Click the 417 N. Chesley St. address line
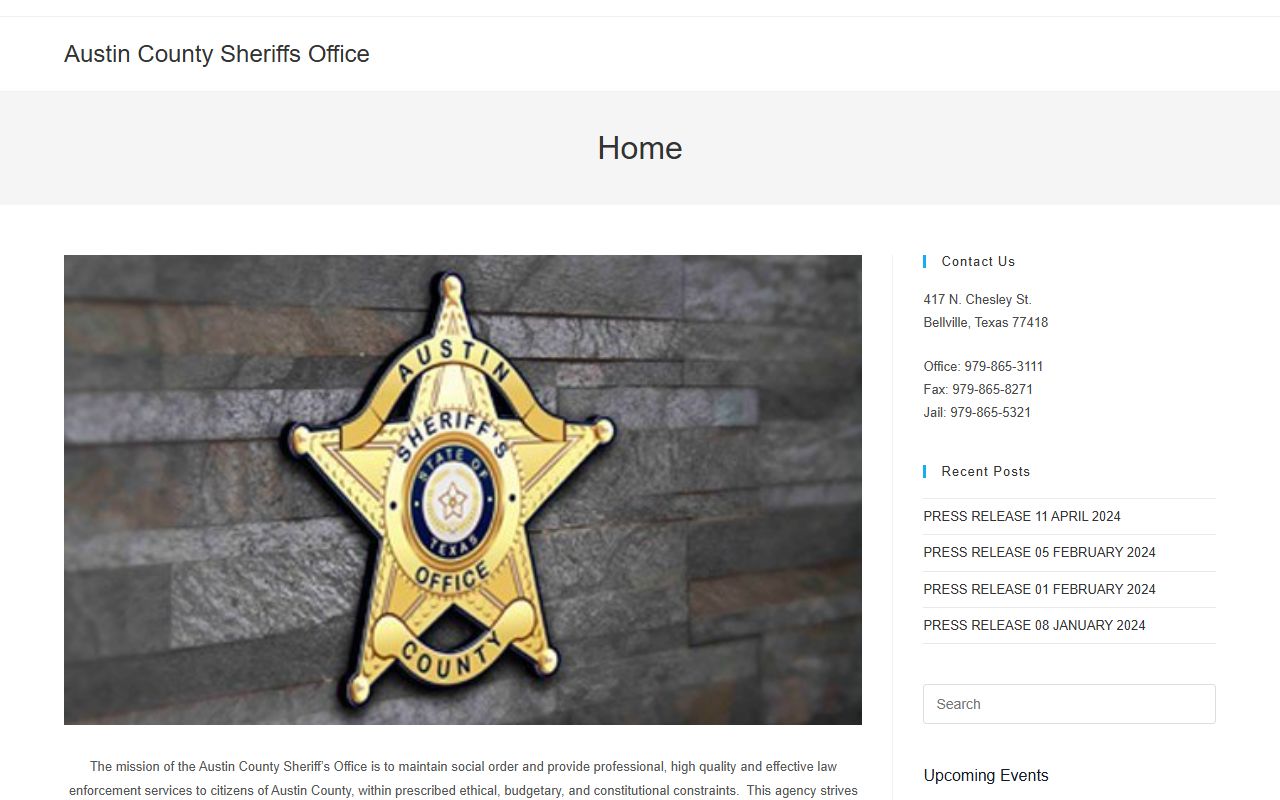This screenshot has width=1280, height=800. [x=977, y=299]
